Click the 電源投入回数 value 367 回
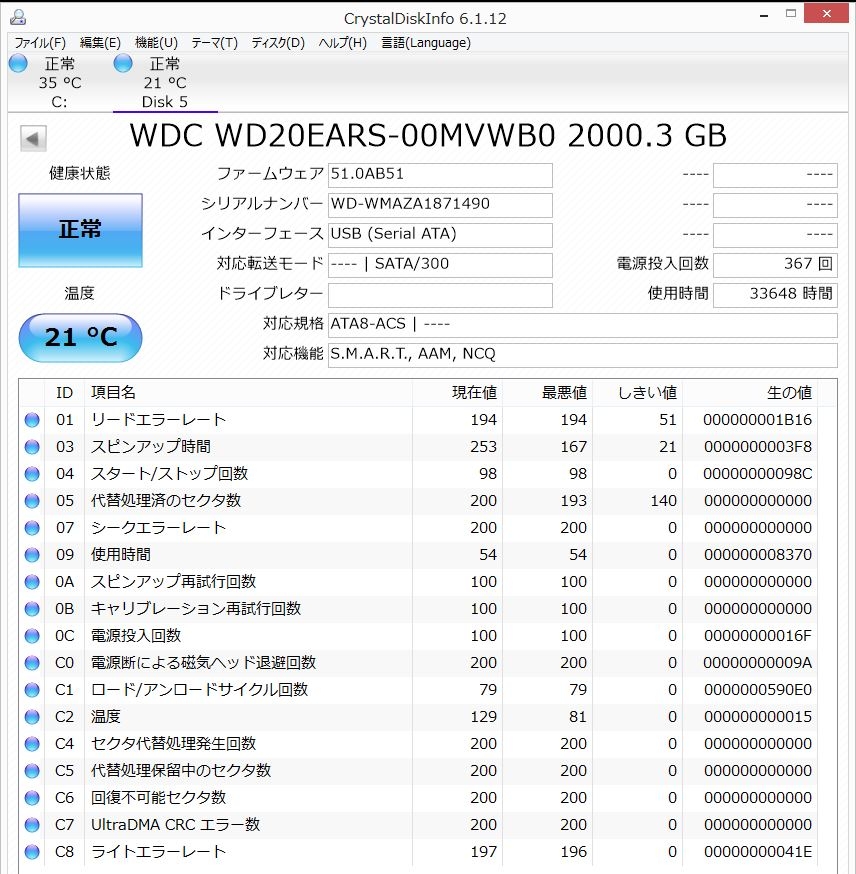The image size is (856, 874). pyautogui.click(x=775, y=265)
